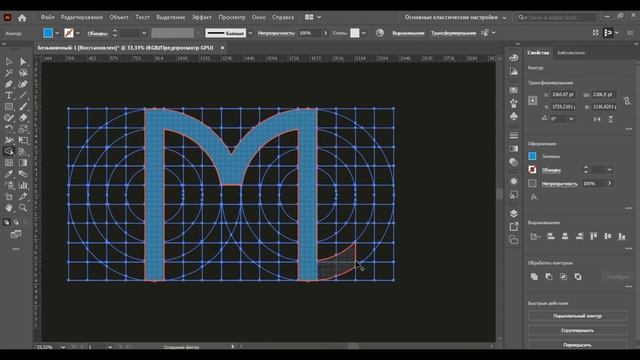The height and width of the screenshot is (360, 640).
Task: Open the zoom level dropdown in the status bar
Action: coord(63,347)
